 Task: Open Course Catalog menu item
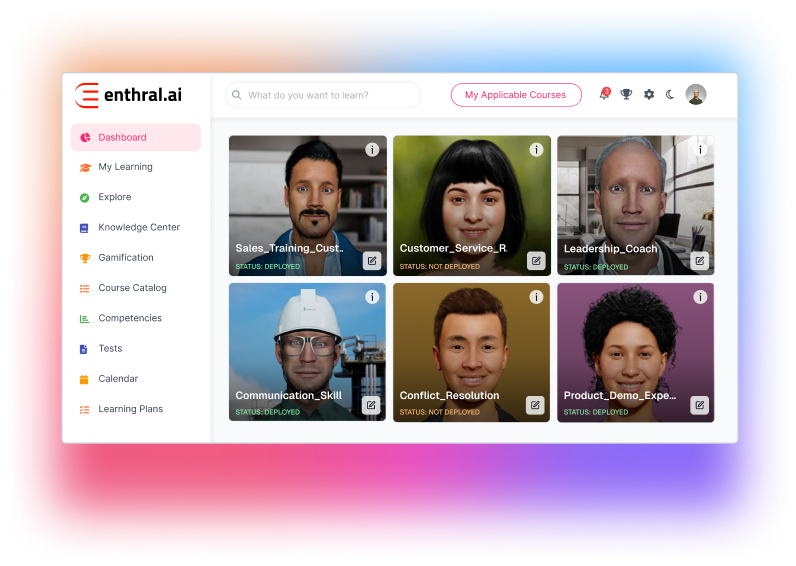(132, 288)
